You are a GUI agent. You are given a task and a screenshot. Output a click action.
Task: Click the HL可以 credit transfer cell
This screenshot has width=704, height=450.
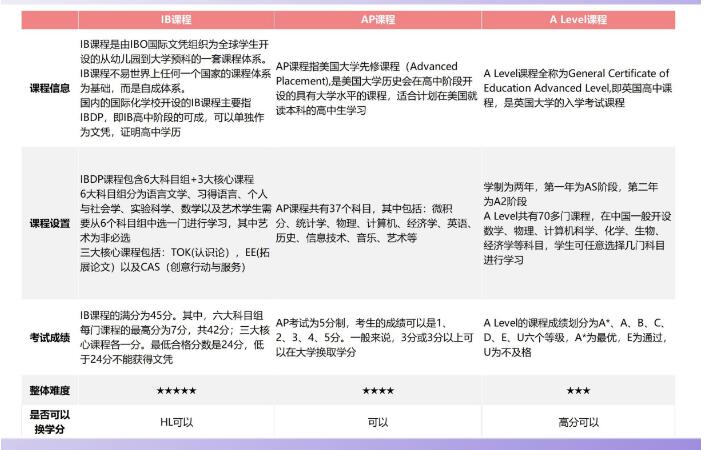[x=176, y=422]
